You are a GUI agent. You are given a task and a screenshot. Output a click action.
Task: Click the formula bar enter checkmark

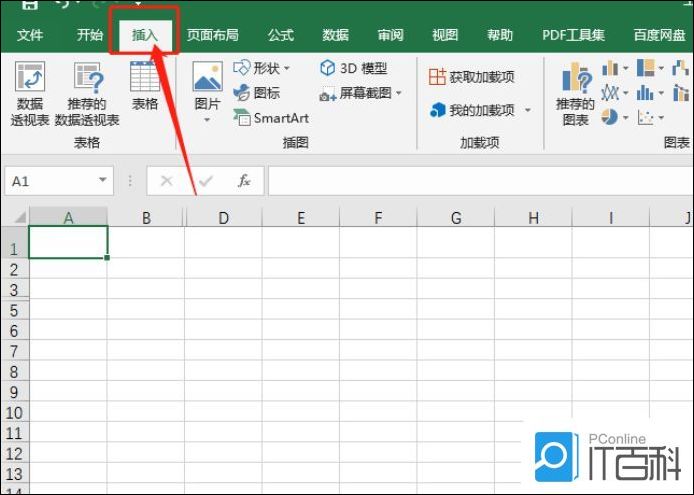205,181
